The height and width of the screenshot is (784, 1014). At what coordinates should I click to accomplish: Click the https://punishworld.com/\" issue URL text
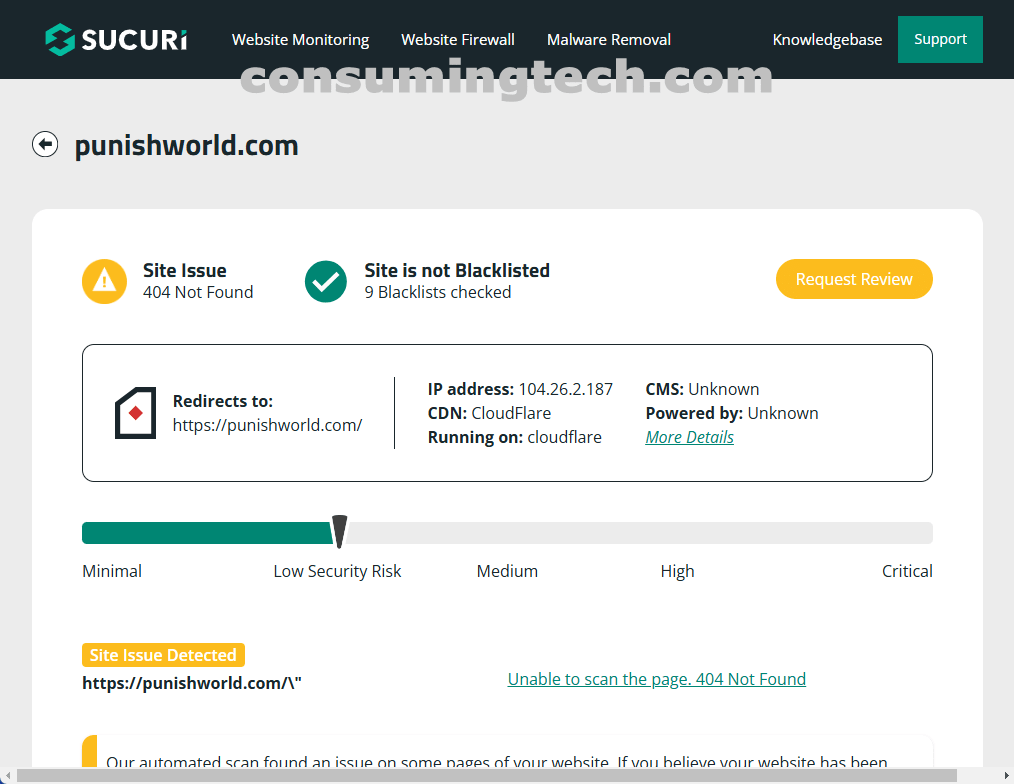(191, 683)
